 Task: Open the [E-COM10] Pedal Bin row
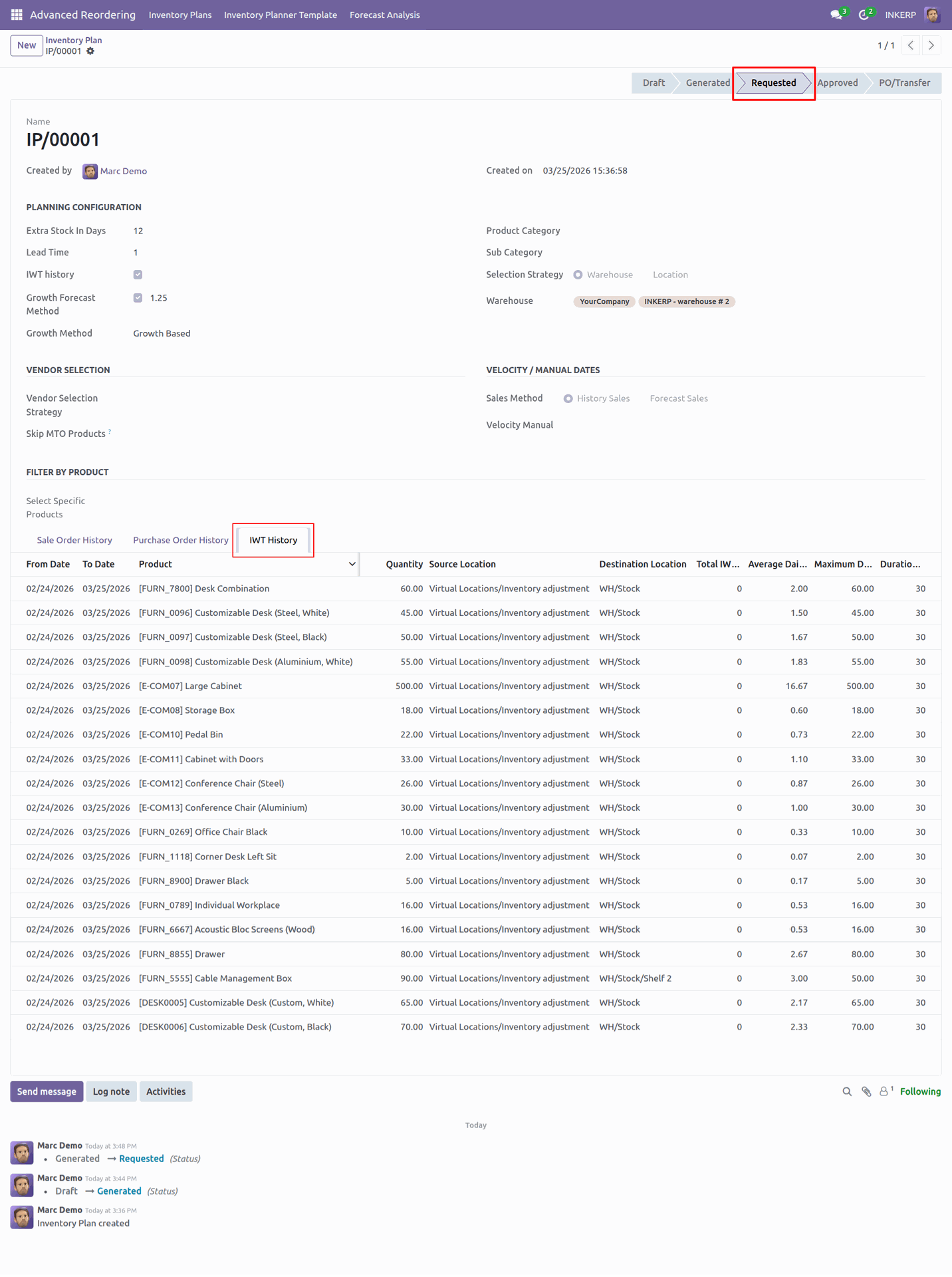[476, 734]
